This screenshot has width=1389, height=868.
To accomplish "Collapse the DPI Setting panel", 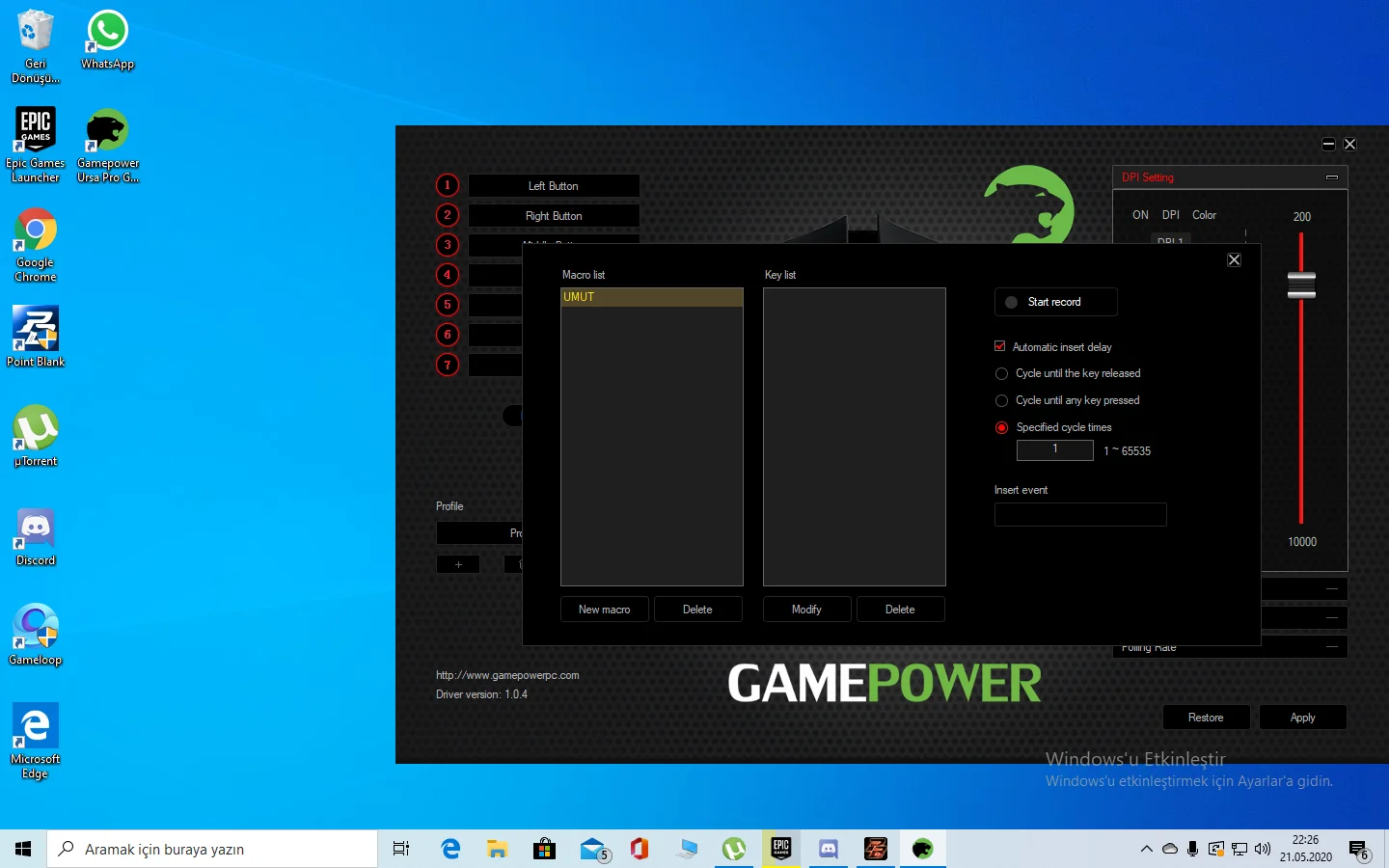I will point(1332,177).
